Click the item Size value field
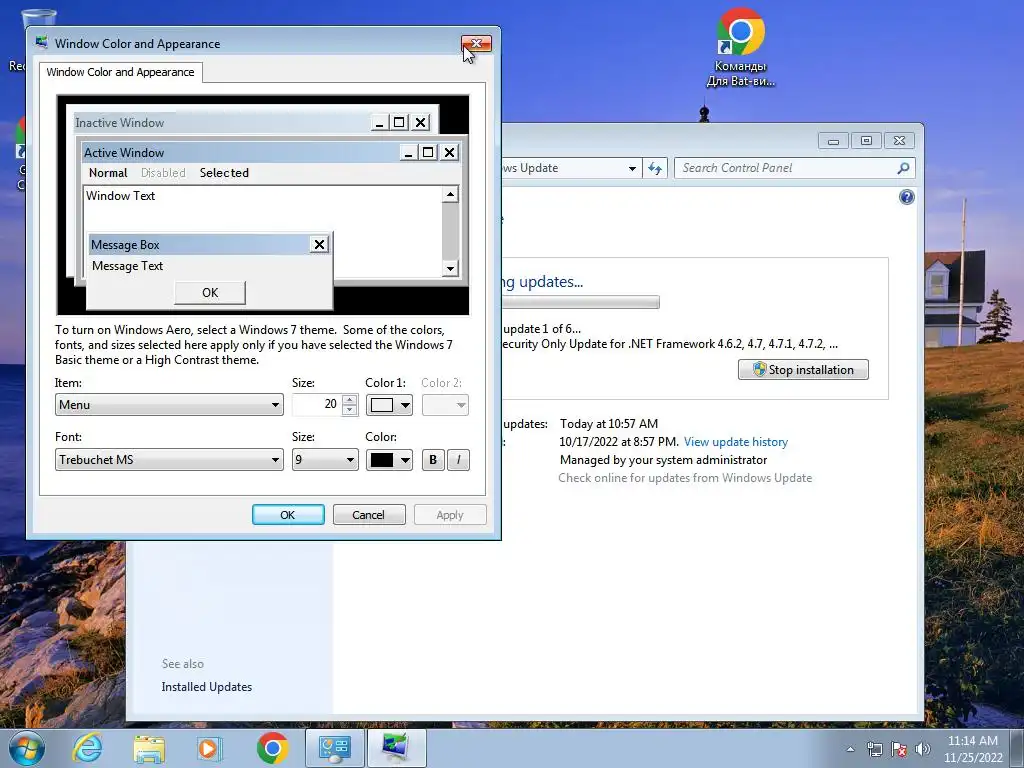This screenshot has height=768, width=1024. click(317, 405)
